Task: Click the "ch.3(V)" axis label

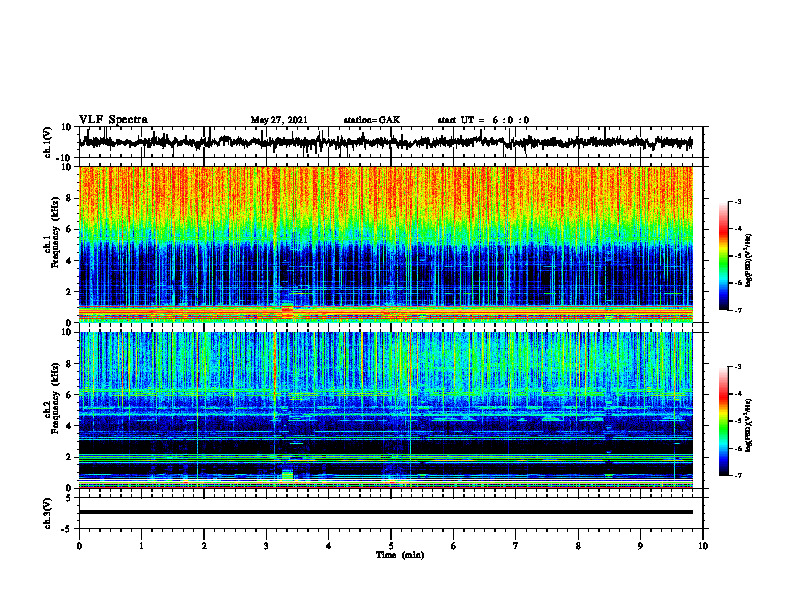Action: tap(49, 514)
